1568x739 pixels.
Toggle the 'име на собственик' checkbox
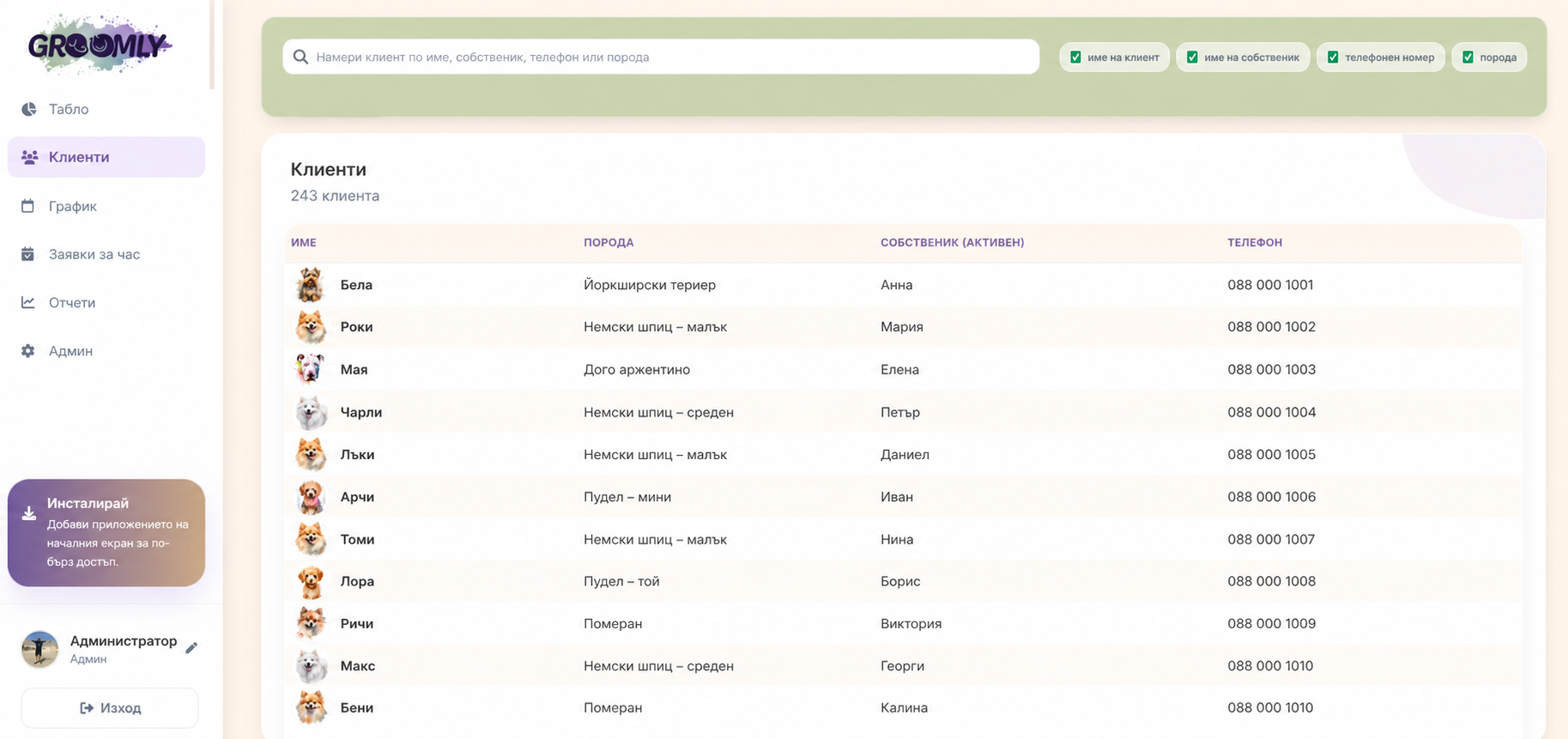click(1192, 58)
